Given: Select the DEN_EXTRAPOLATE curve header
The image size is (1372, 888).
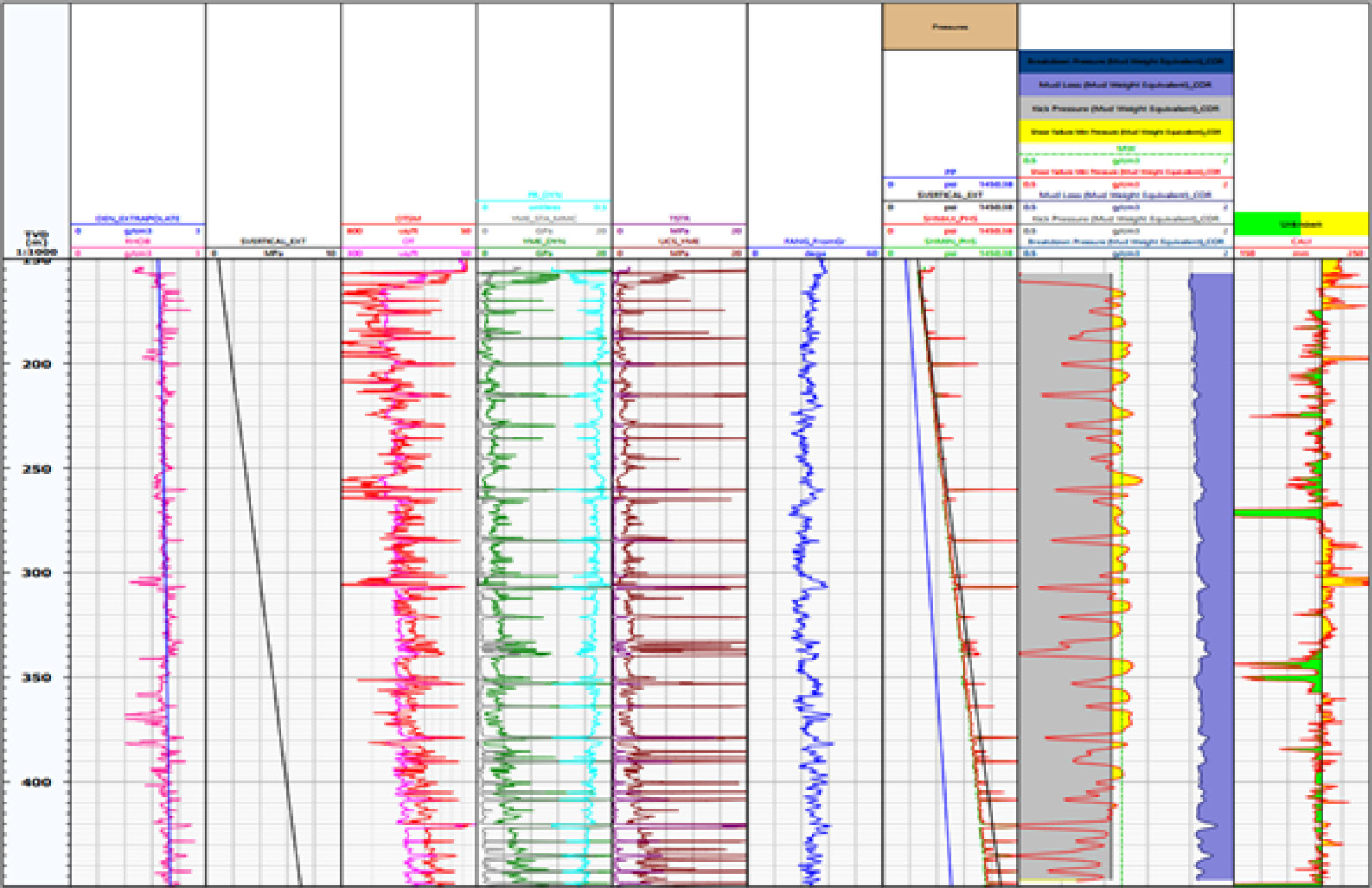Looking at the screenshot, I should tap(138, 219).
